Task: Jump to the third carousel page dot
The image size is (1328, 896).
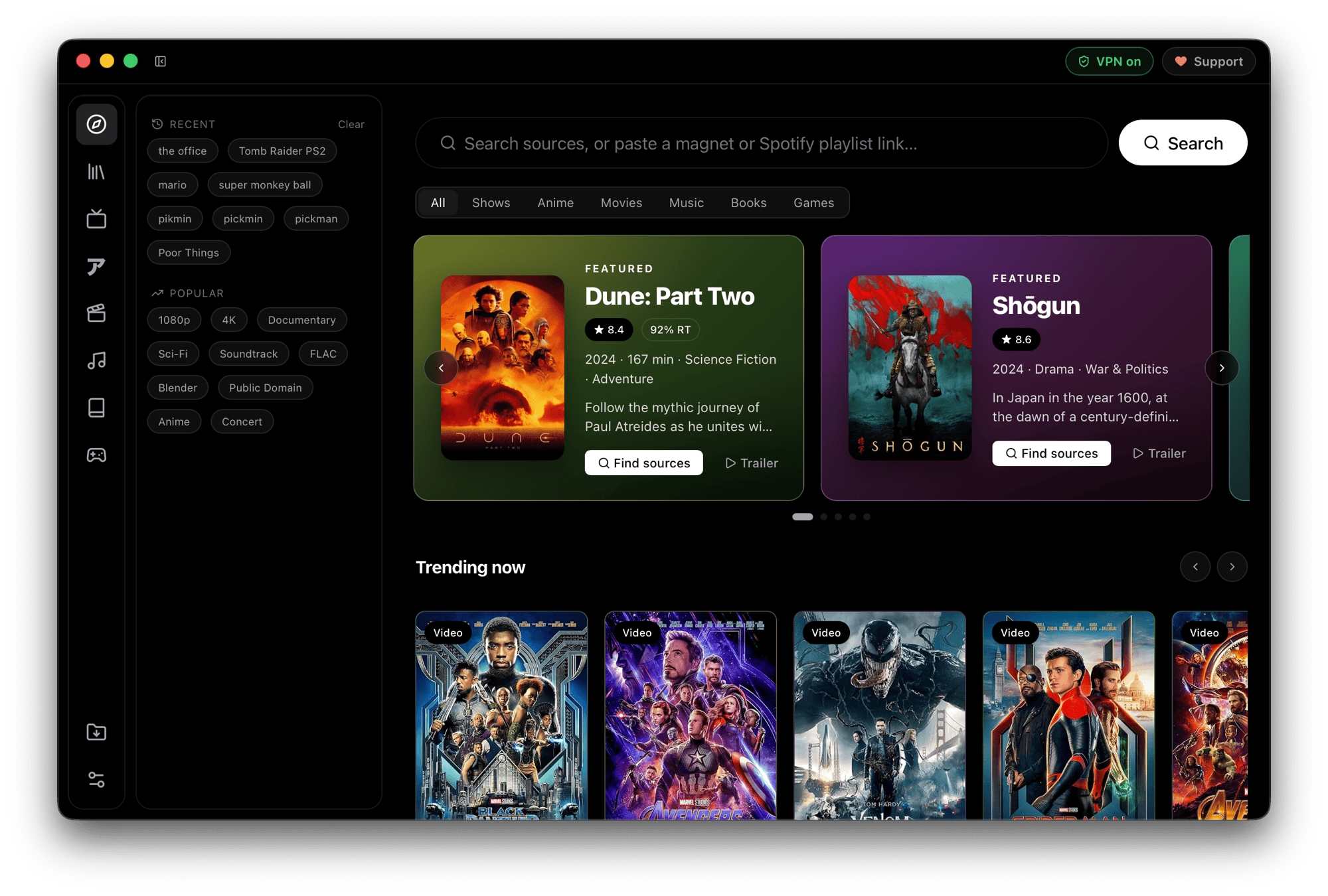Action: (x=838, y=516)
